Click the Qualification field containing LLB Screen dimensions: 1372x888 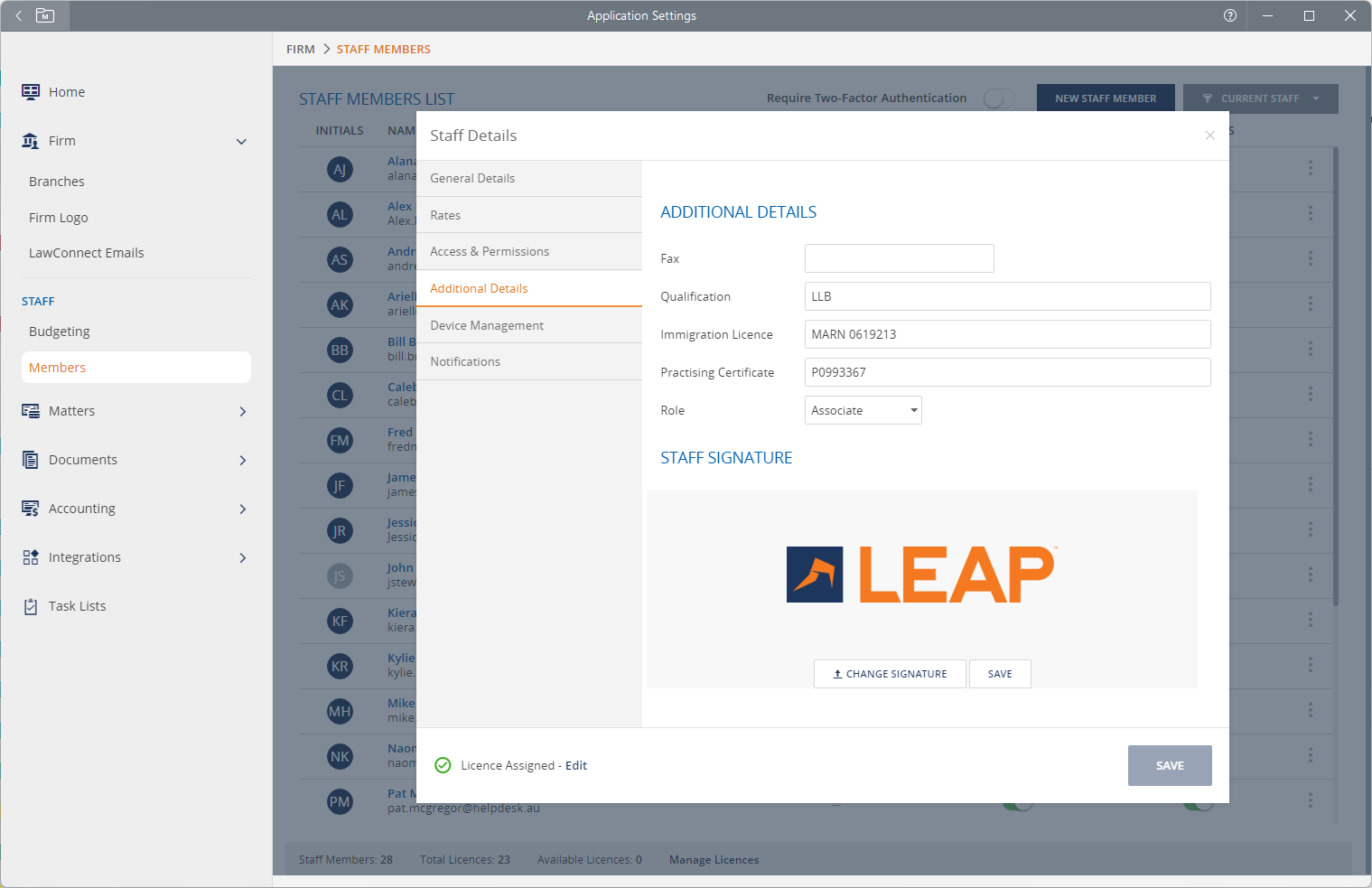(x=1008, y=296)
